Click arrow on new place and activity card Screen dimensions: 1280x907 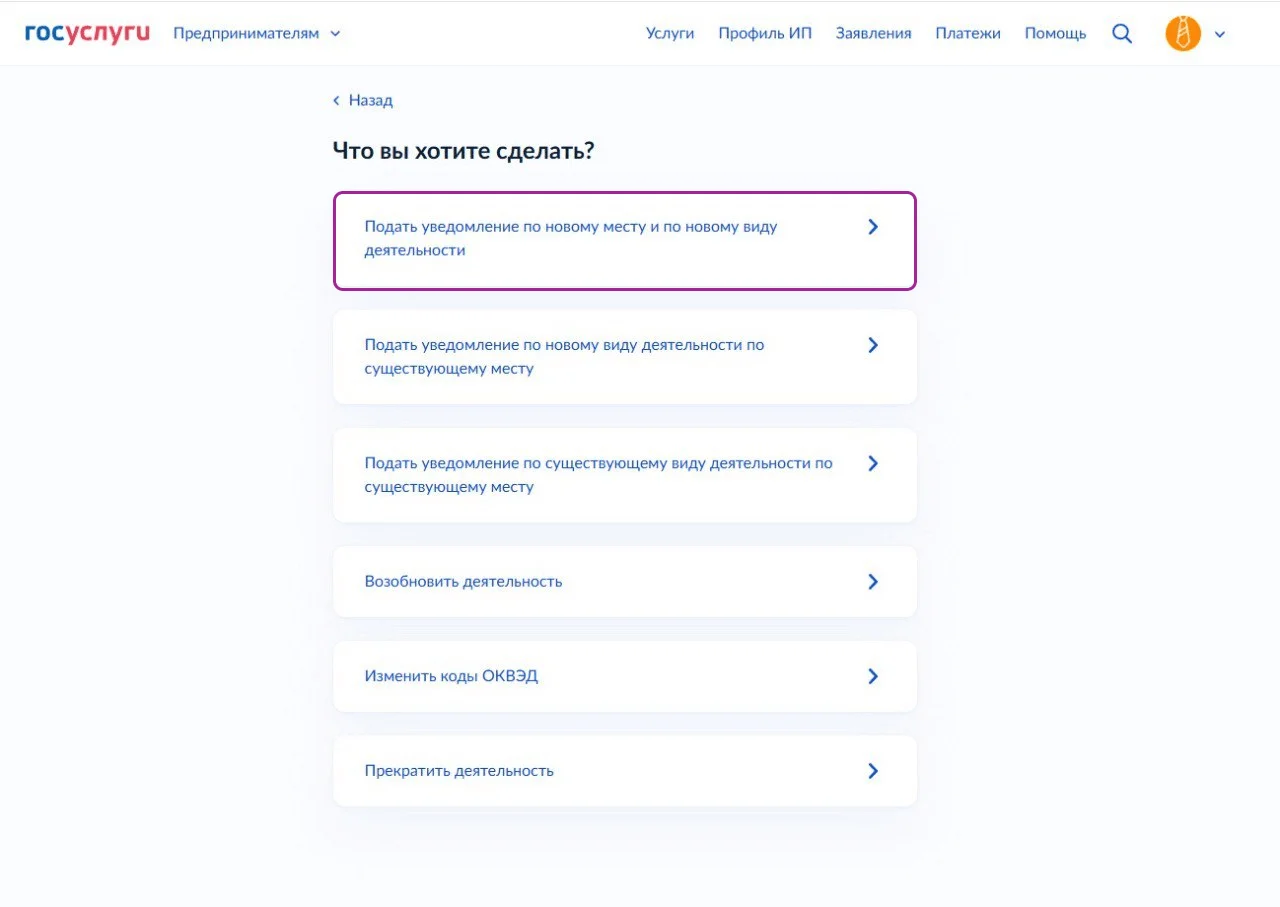point(873,227)
